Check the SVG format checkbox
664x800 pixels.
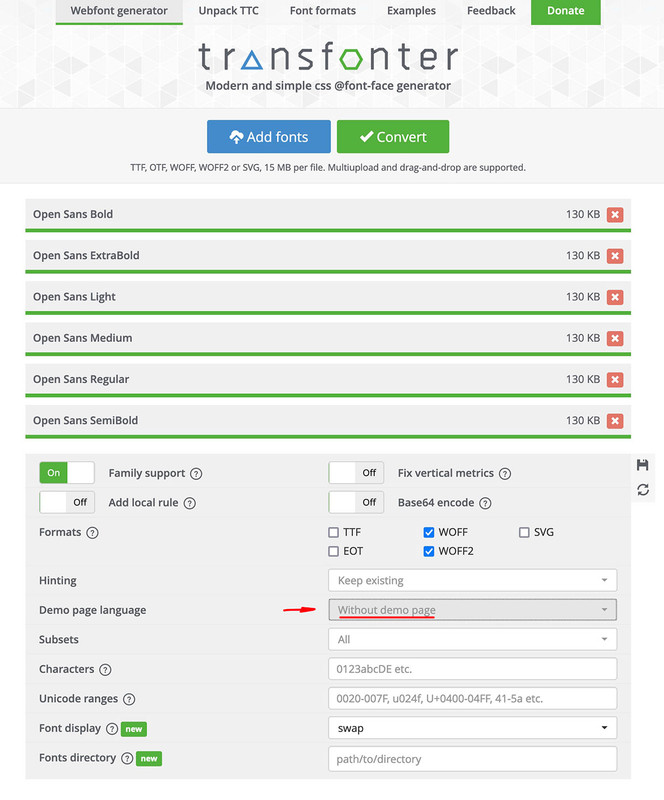click(524, 533)
